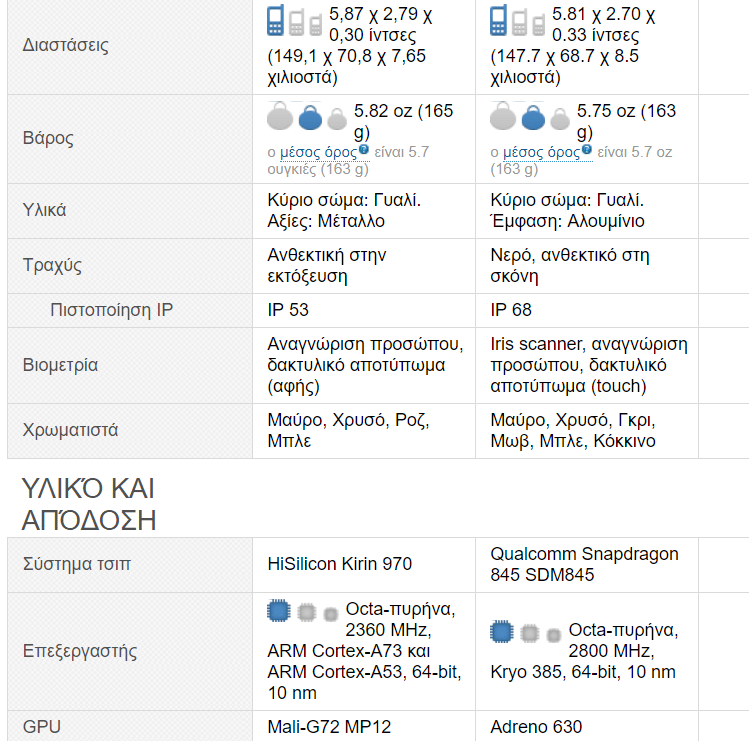
Task: Click the Πιστοποίηση IP sub-row label
Action: coord(111,310)
